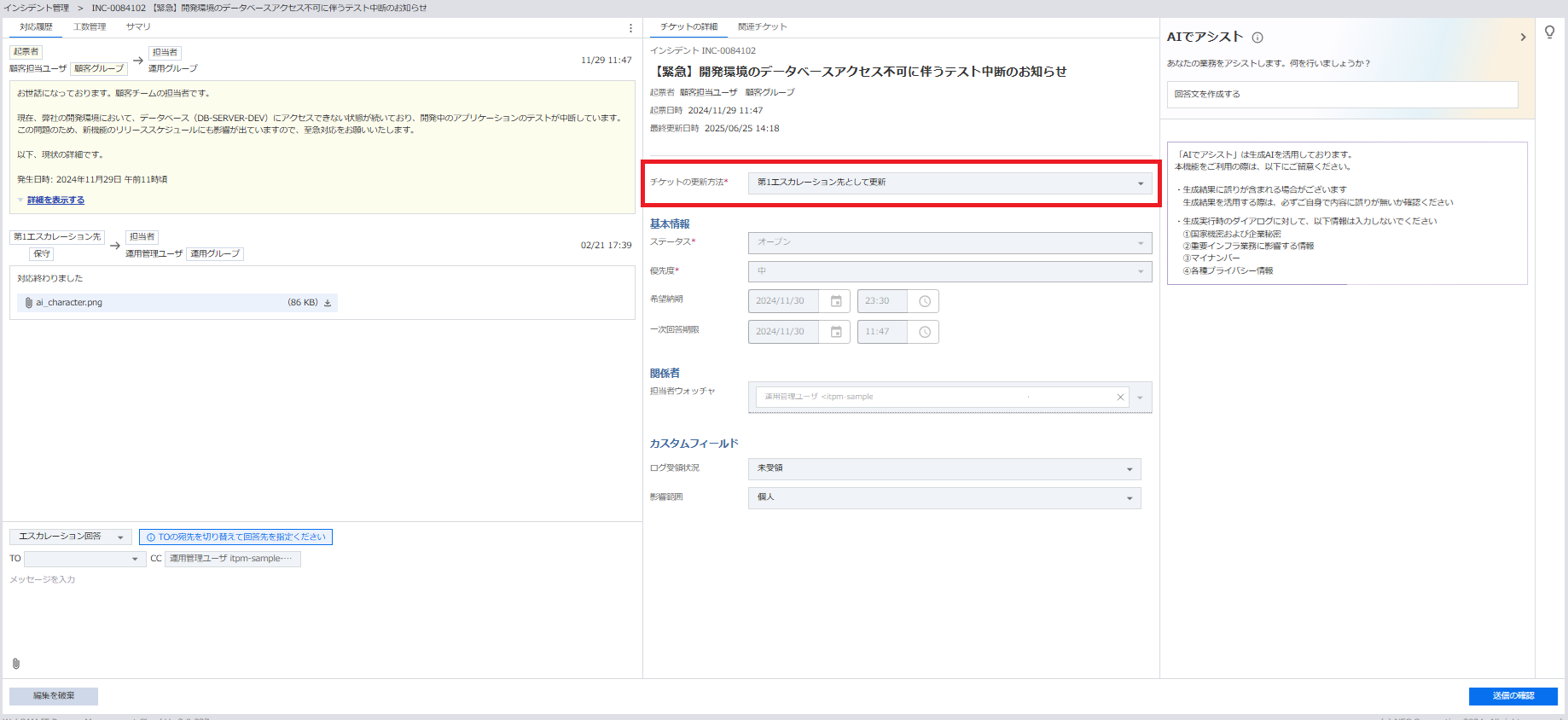Switch to the 関連チケット tab

point(762,27)
